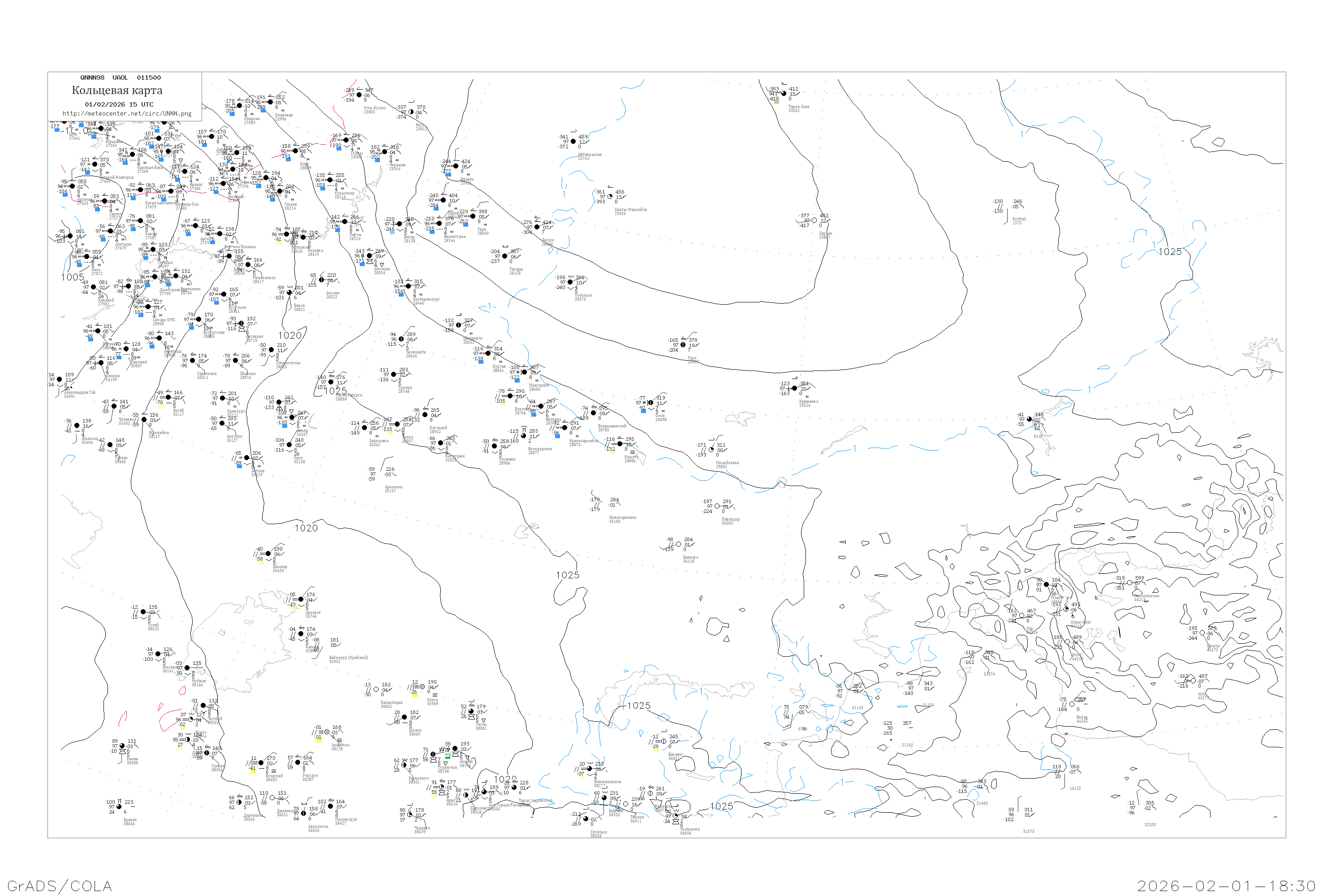Click the Екатеринбург station circle symbol
Image resolution: width=1344 pixels, height=896 pixels.
click(x=408, y=286)
